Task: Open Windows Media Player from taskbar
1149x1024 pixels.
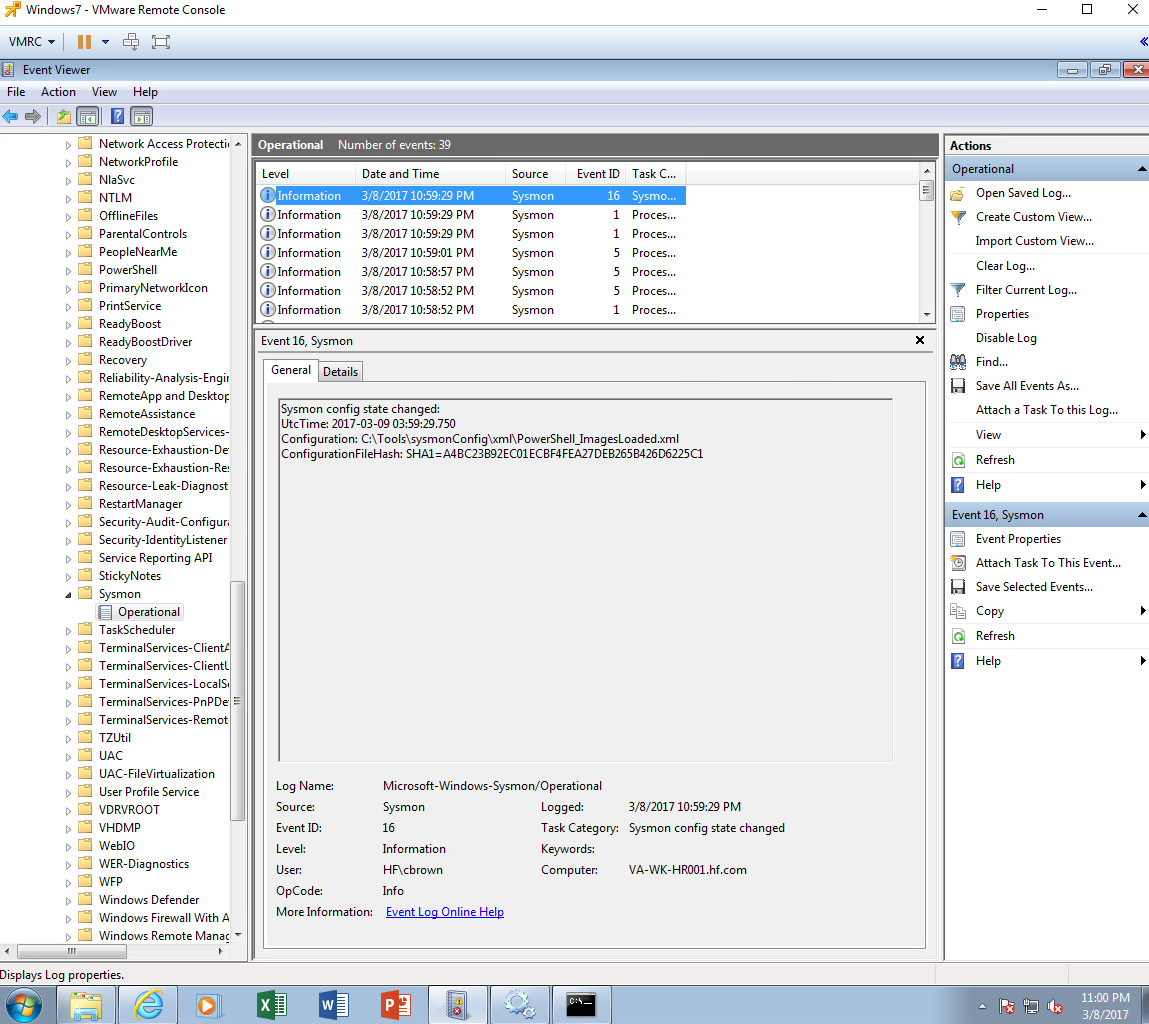Action: [208, 1005]
